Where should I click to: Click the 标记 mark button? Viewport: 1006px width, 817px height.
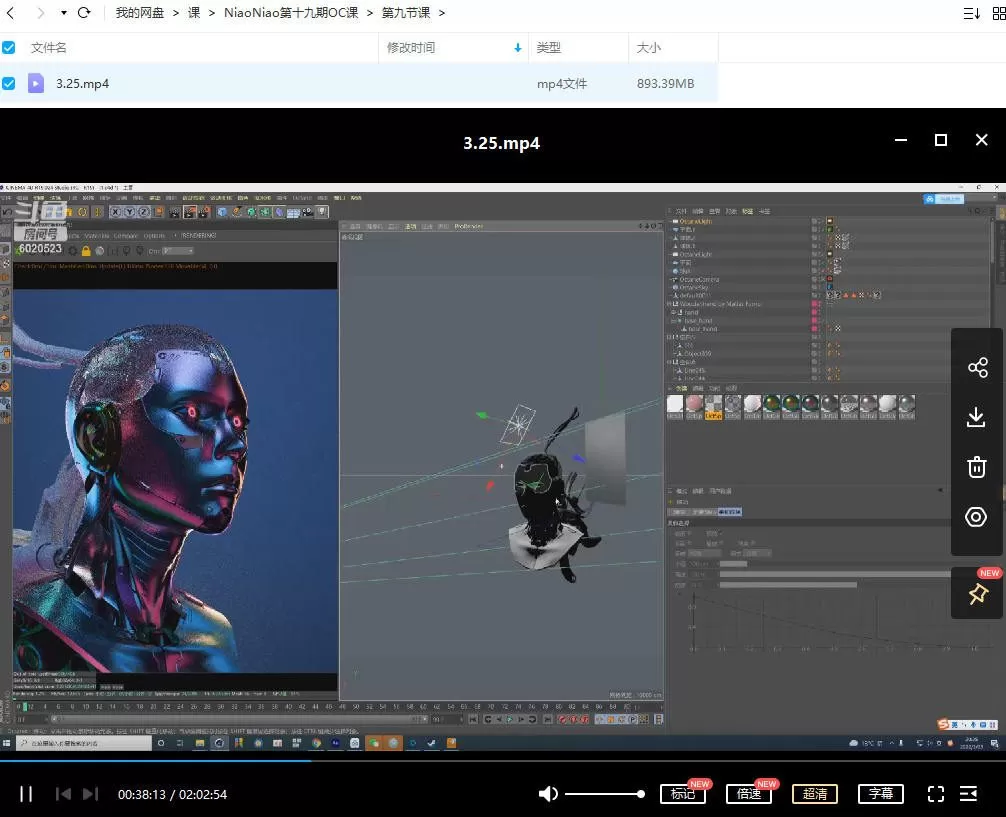click(683, 794)
